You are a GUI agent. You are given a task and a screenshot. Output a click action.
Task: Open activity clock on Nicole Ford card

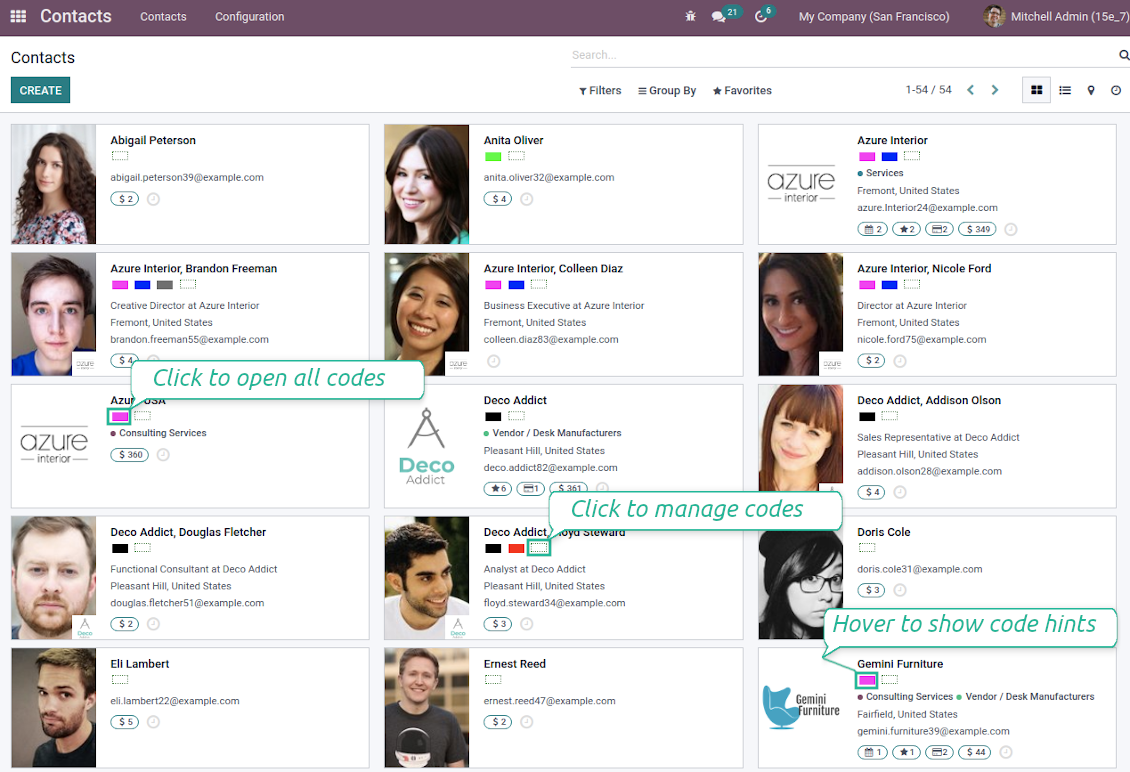900,361
